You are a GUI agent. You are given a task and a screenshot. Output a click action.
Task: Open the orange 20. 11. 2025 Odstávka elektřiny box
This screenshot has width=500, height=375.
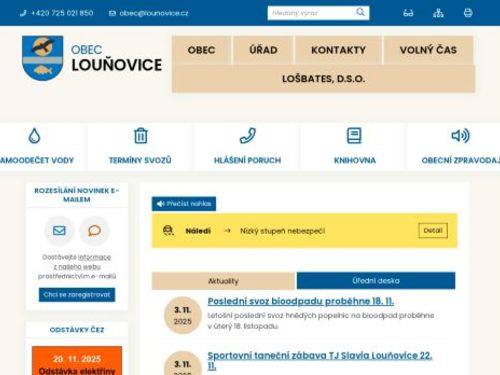coord(77,361)
